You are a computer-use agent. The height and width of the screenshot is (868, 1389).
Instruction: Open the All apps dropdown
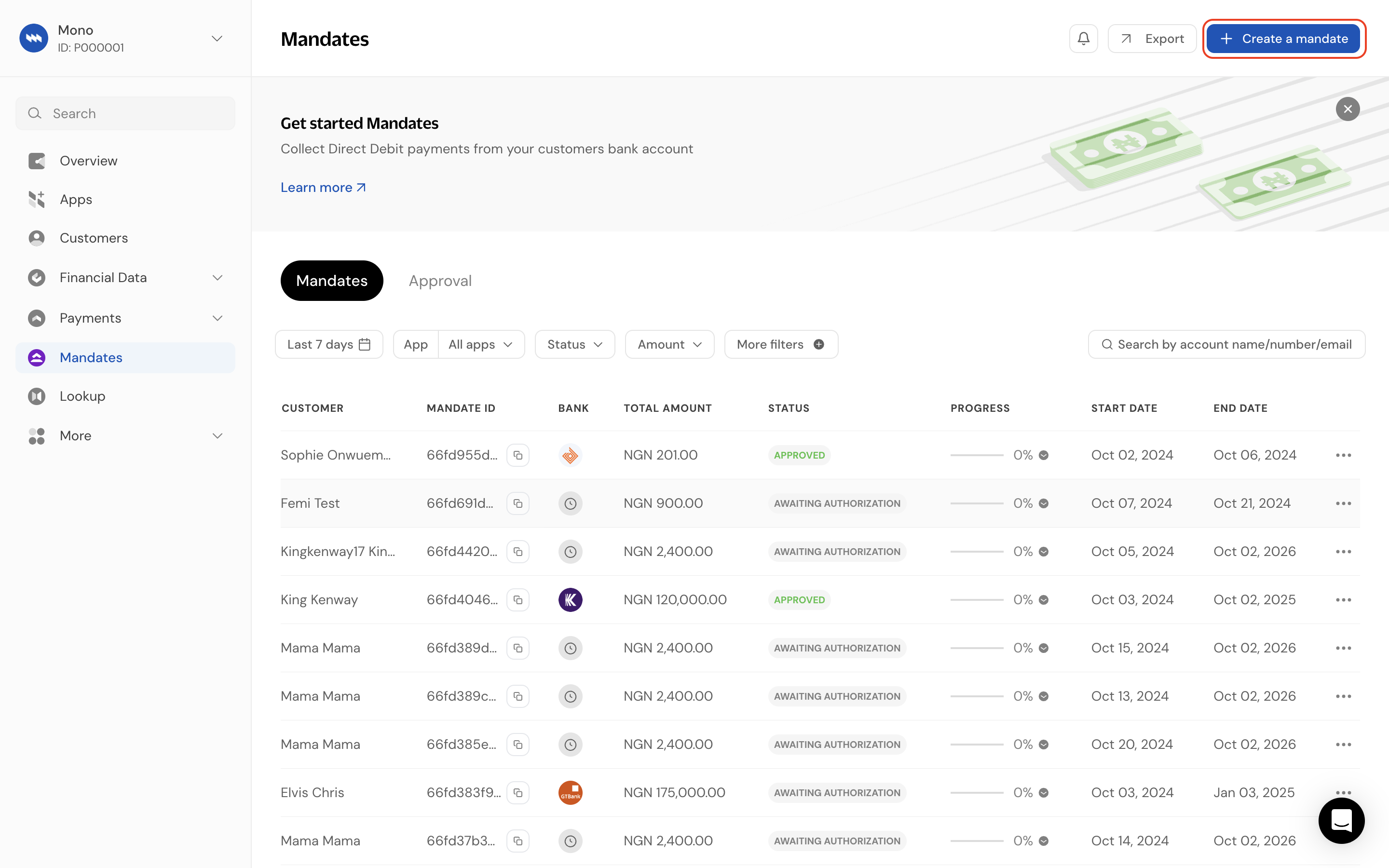click(481, 344)
